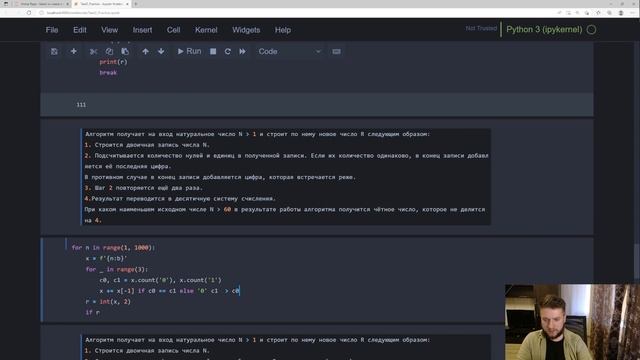640x360 pixels.
Task: Open the Kernel menu
Action: (206, 30)
